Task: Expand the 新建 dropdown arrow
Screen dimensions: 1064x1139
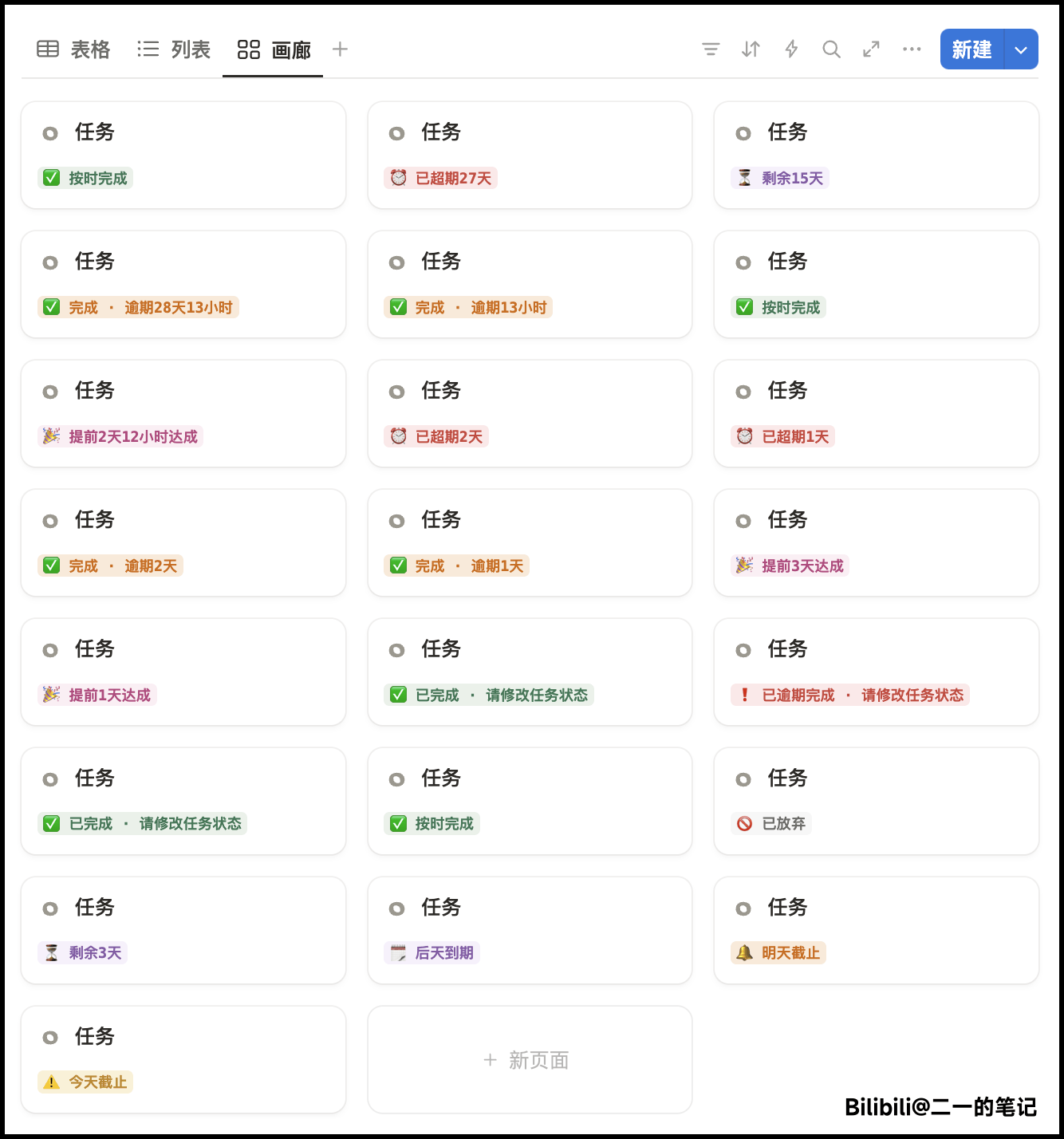Action: click(x=1021, y=49)
